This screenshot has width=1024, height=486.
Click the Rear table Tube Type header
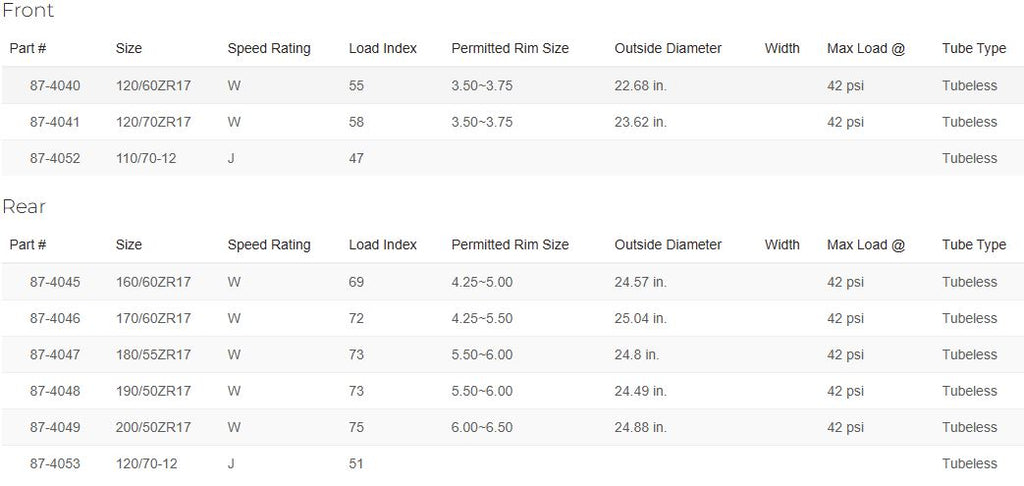coord(974,245)
